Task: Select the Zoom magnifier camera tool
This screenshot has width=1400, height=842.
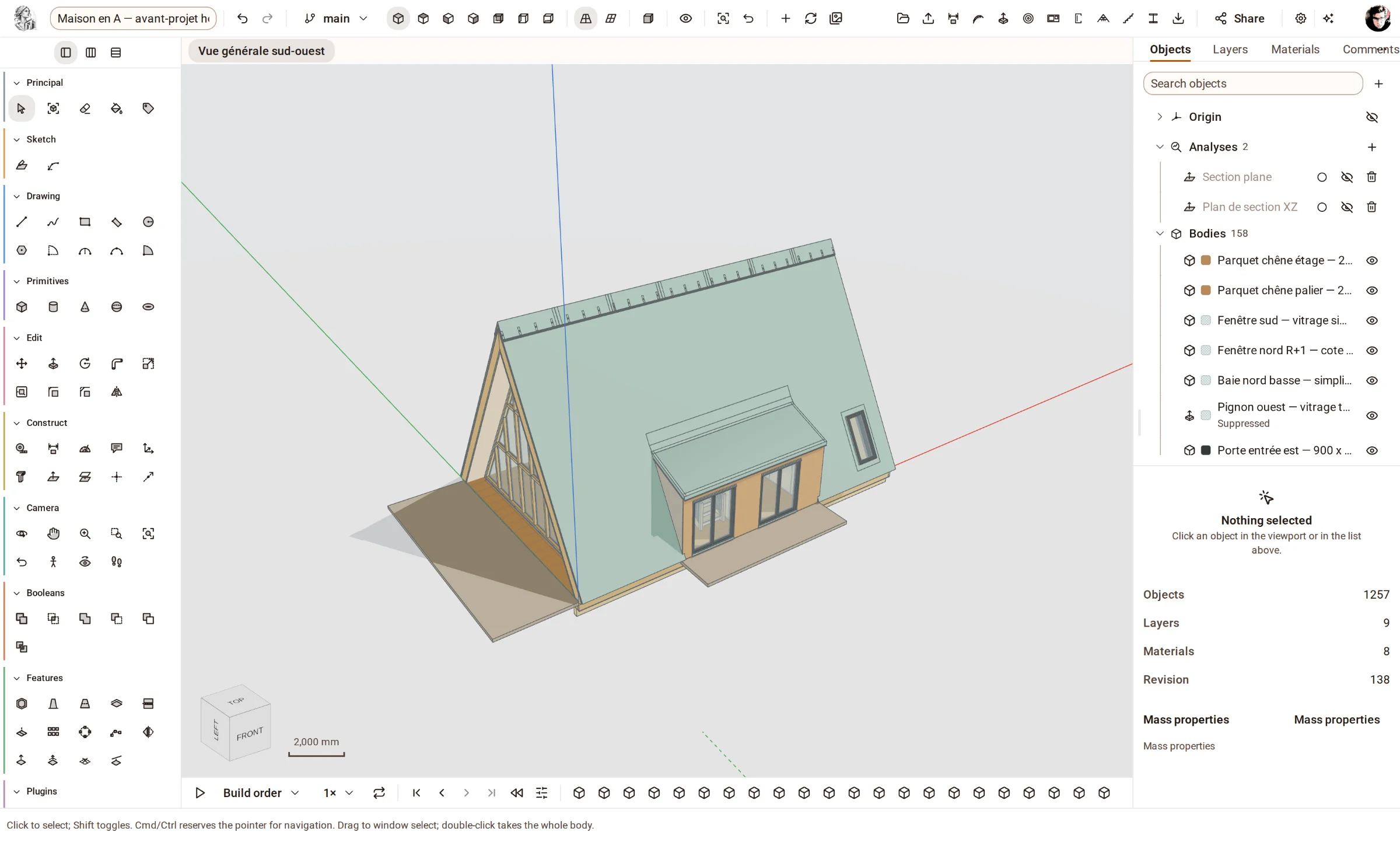Action: click(85, 533)
